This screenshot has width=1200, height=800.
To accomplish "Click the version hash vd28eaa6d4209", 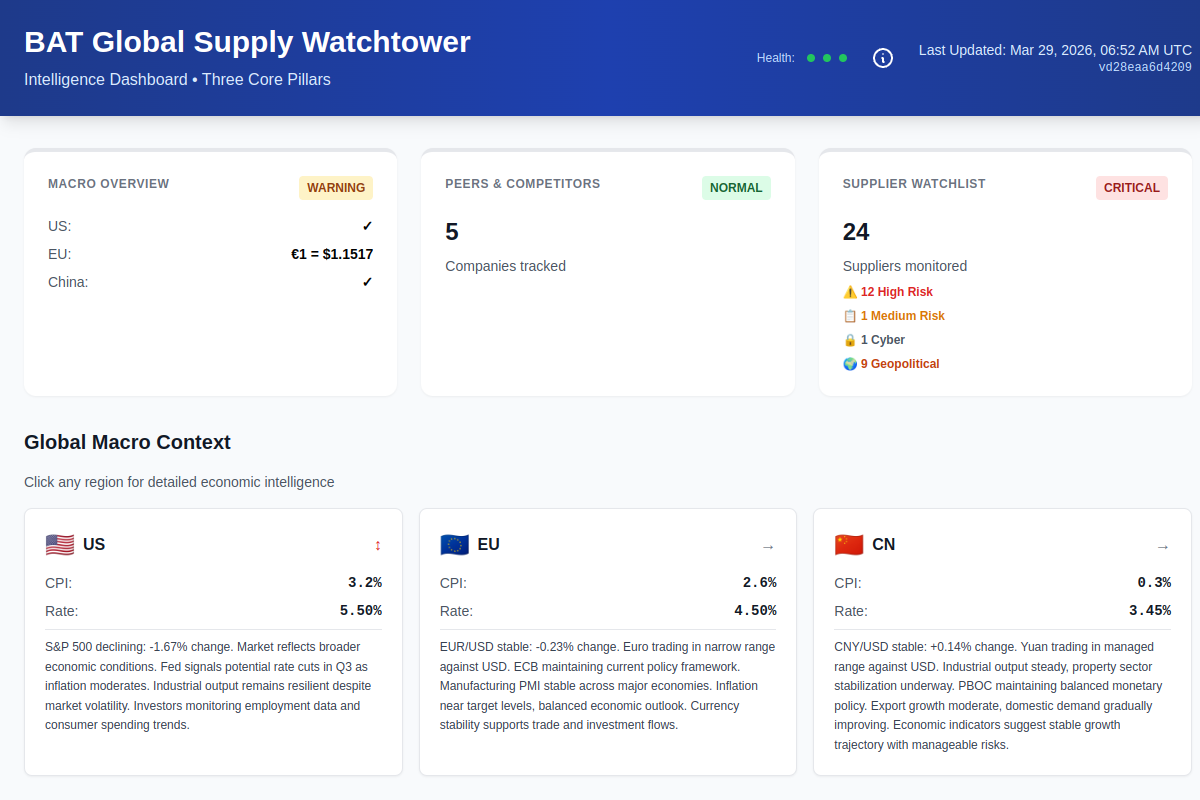I will pos(1145,68).
